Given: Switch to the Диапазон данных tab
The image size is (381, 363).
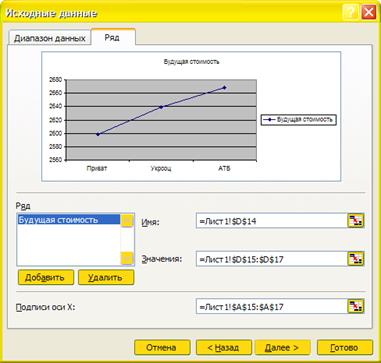Looking at the screenshot, I should pos(50,38).
